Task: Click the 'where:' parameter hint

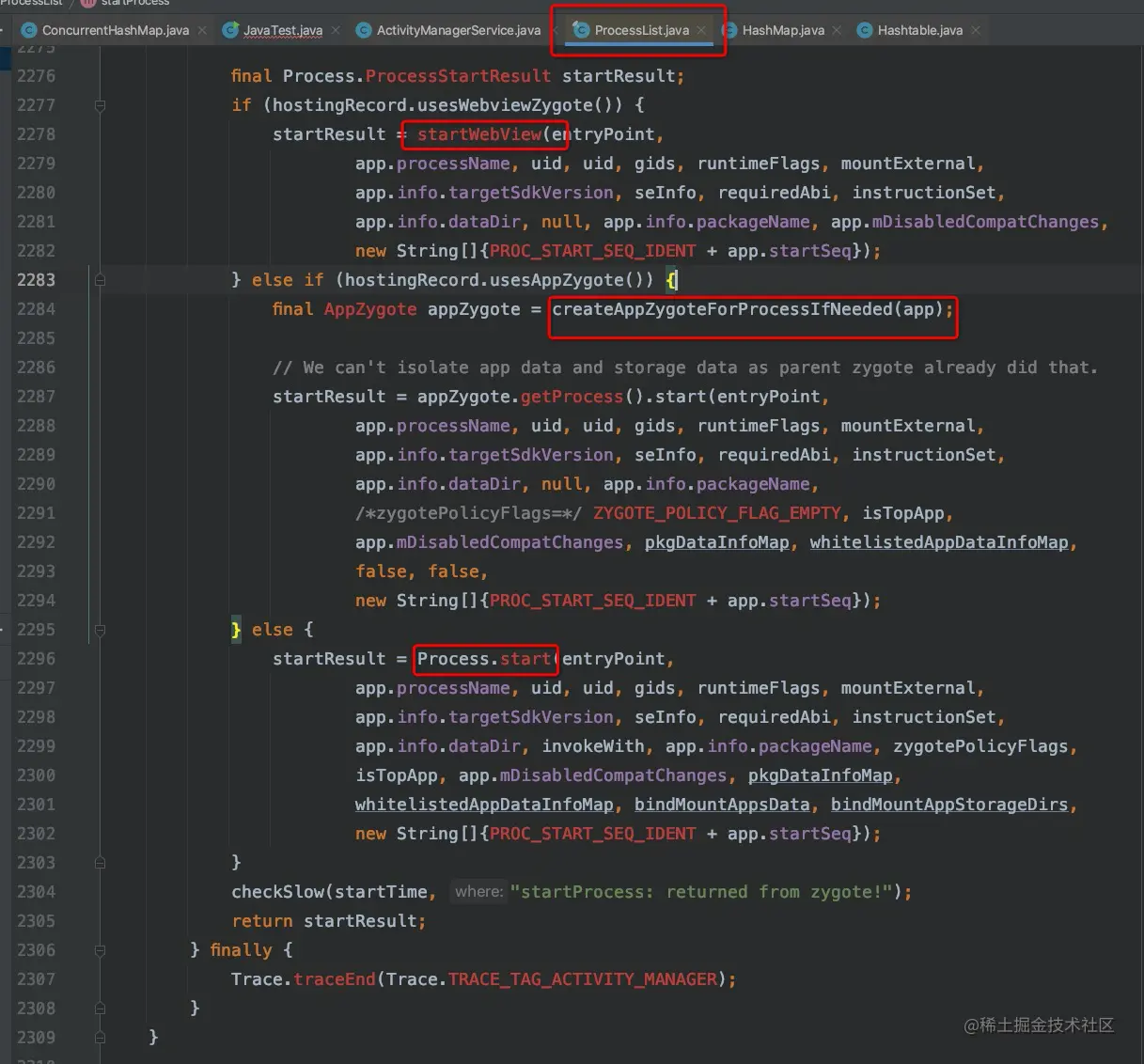Action: pyautogui.click(x=479, y=892)
